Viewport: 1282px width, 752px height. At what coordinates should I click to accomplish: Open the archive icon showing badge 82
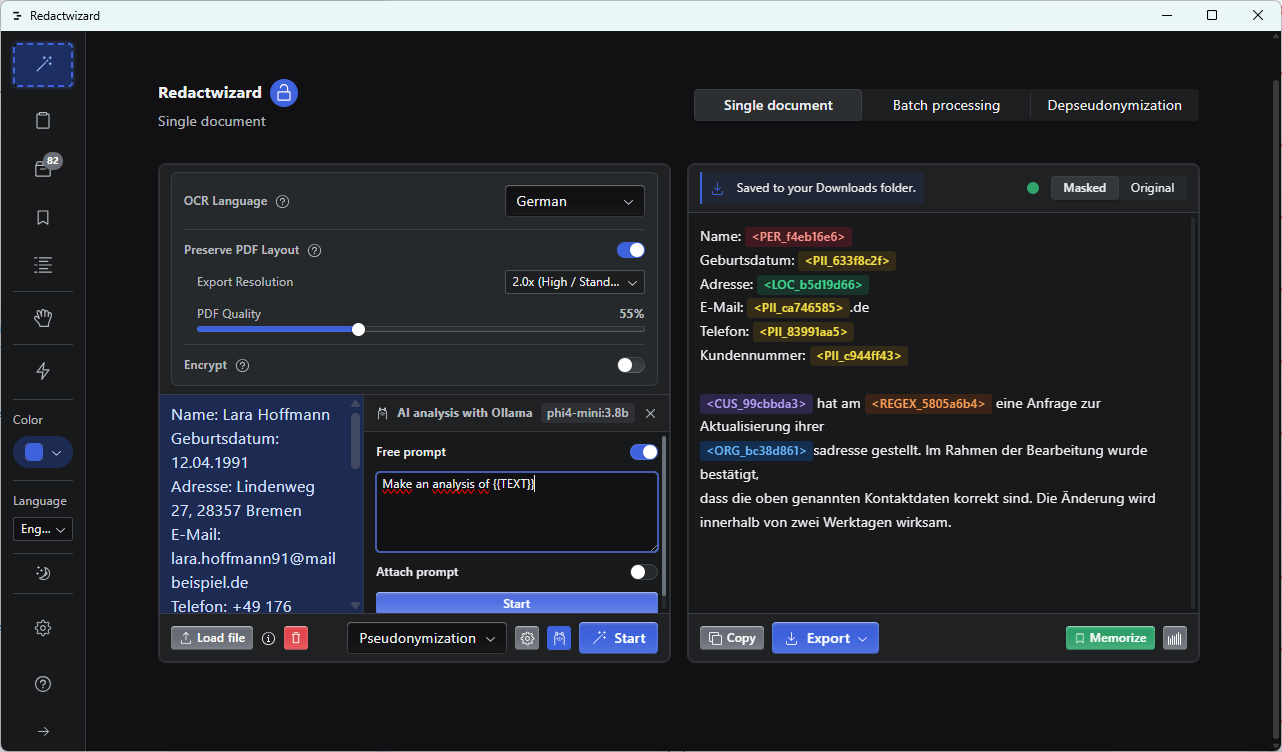coord(43,169)
